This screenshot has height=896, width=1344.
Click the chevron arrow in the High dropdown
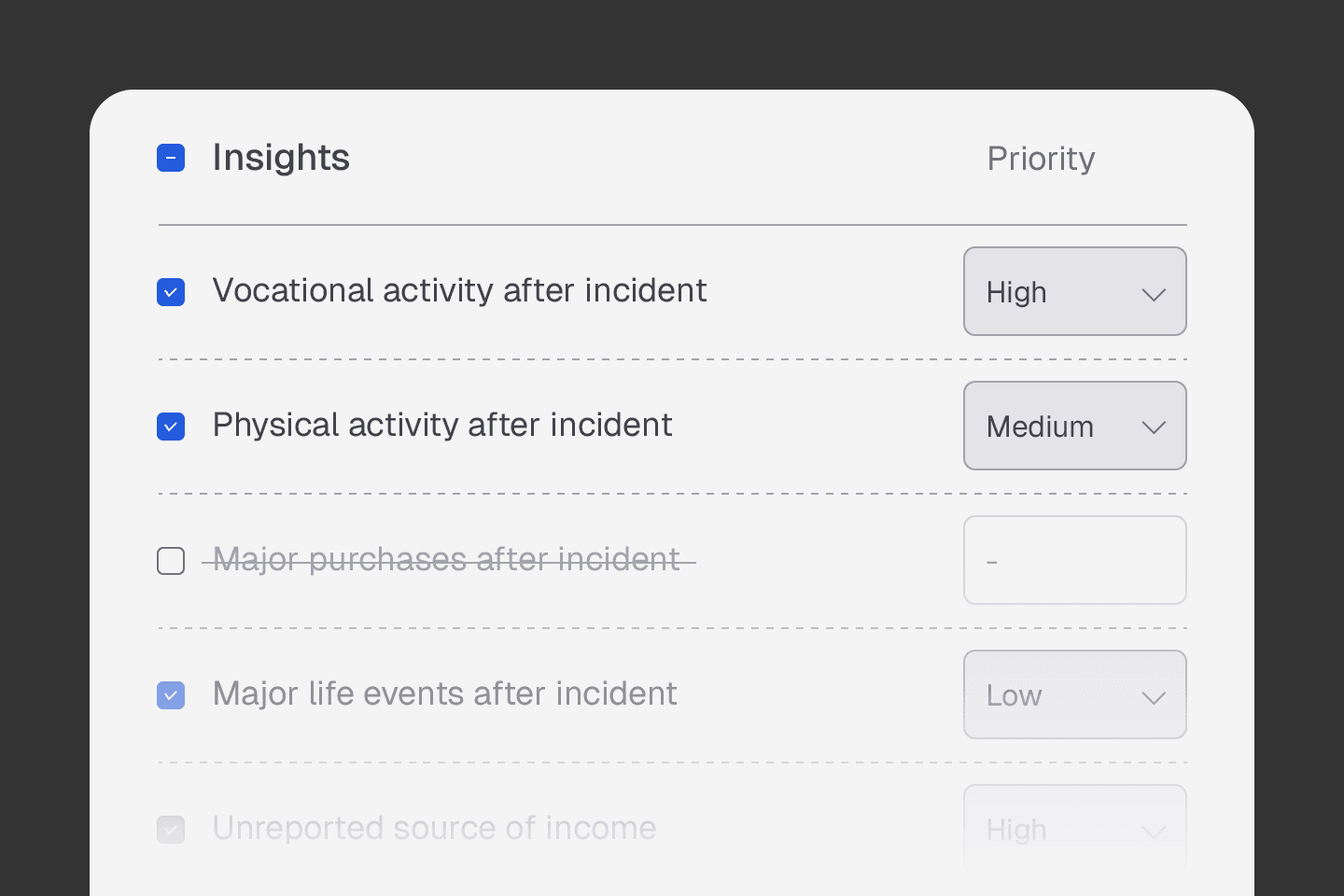[1154, 294]
